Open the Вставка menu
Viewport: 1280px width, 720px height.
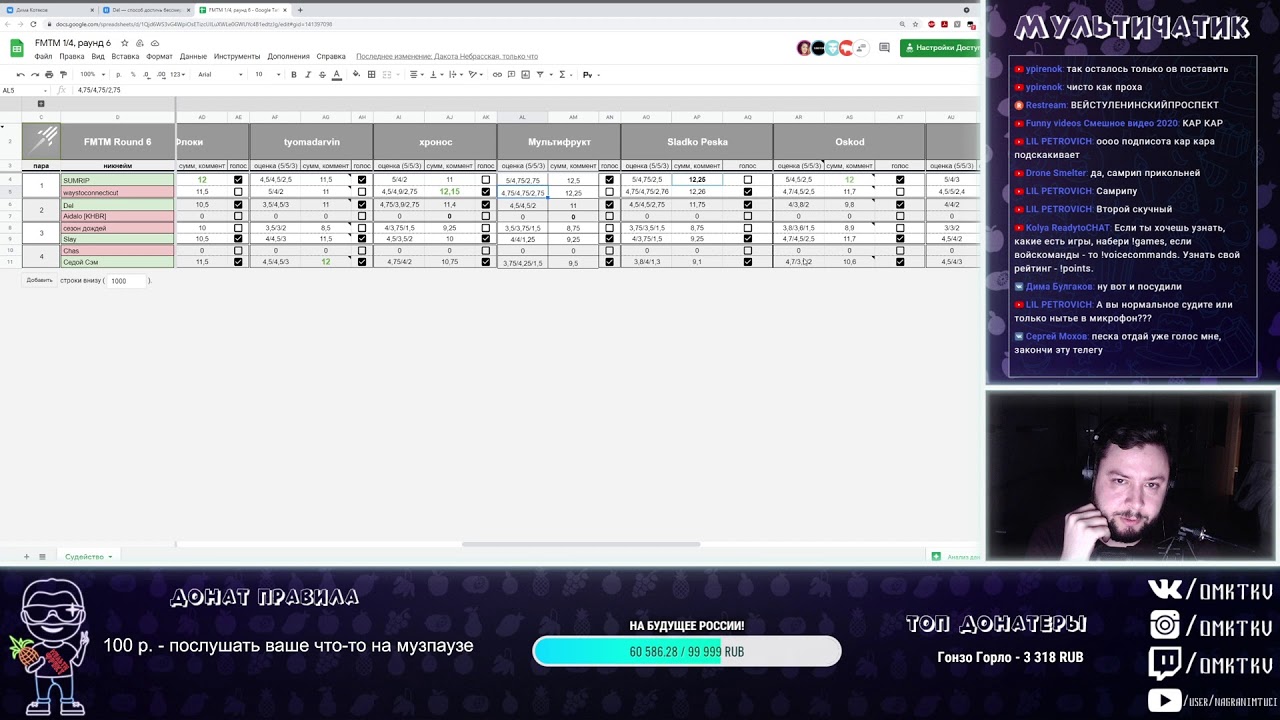[125, 57]
